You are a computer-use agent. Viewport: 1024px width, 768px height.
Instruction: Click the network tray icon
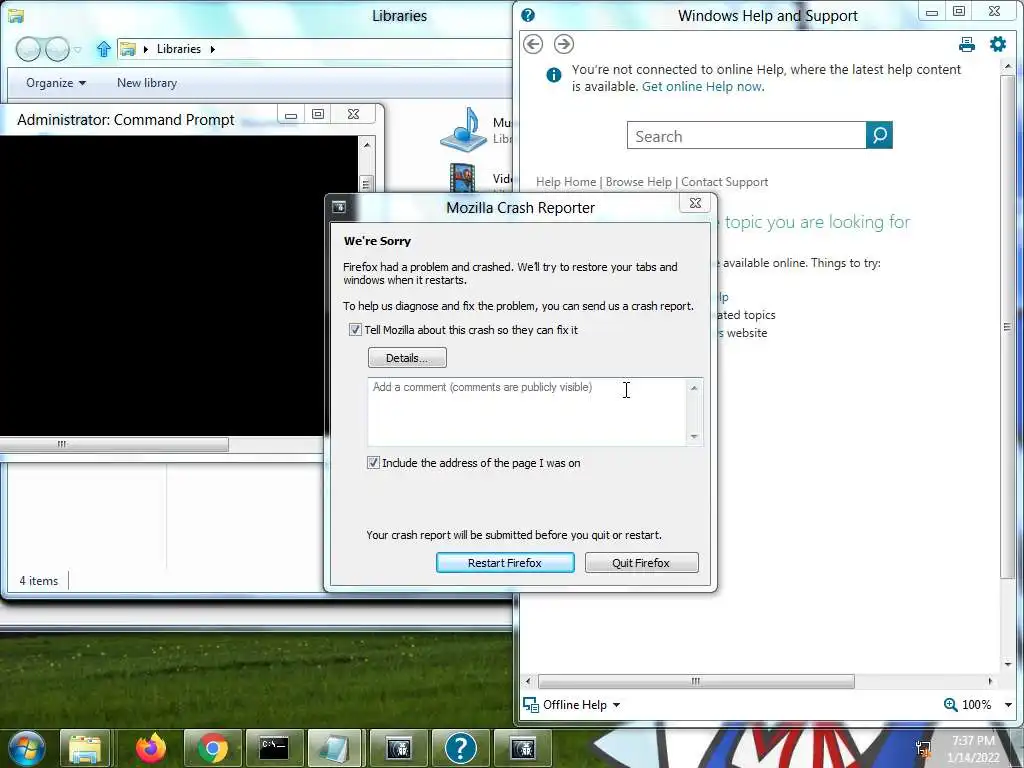[923, 749]
